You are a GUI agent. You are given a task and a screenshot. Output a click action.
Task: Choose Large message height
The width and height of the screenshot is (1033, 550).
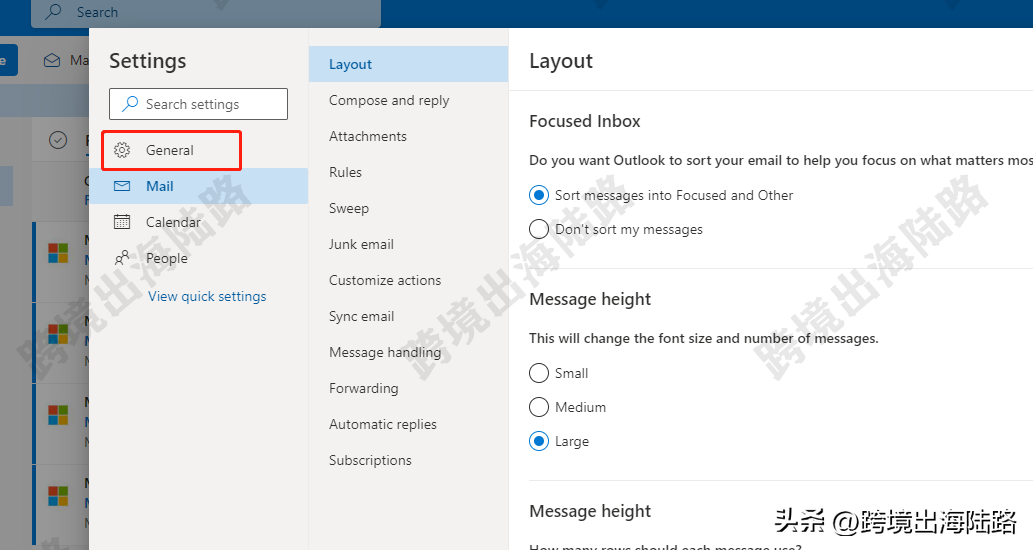539,441
